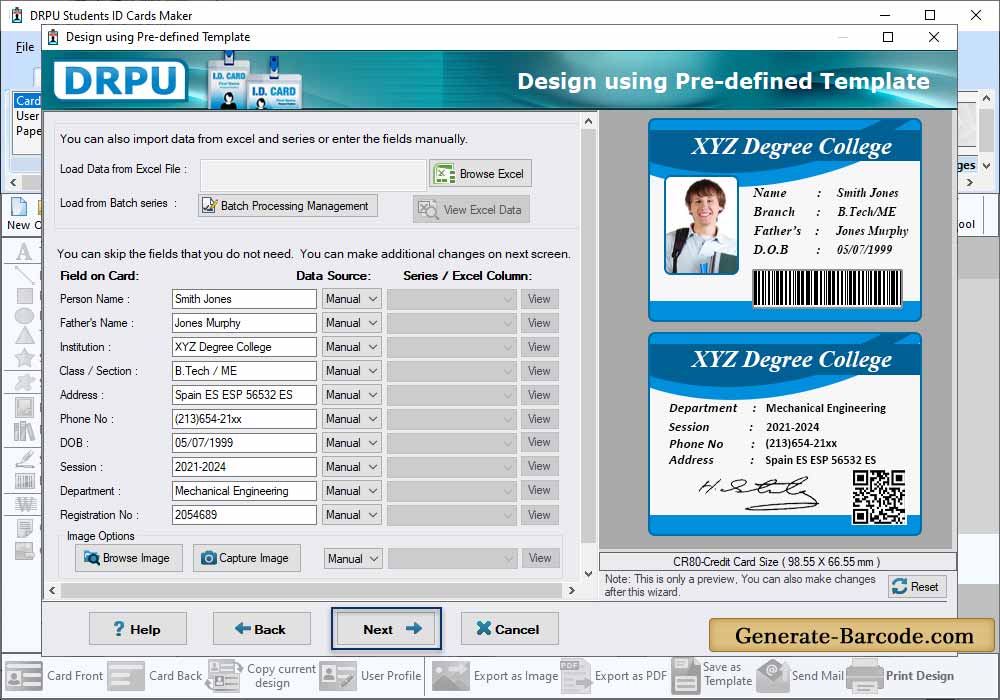Screen dimensions: 1000x700
Task: Edit the Department field
Action: point(244,491)
